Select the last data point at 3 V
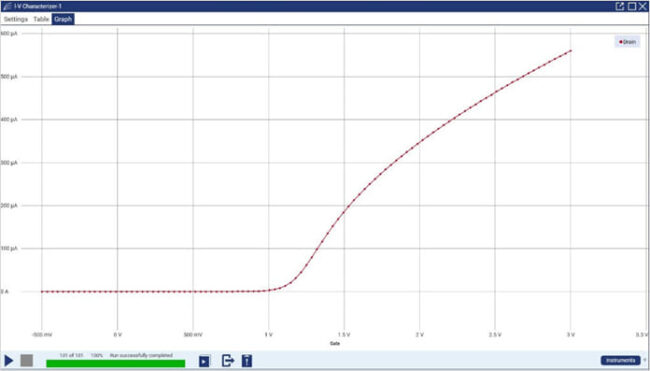 pos(571,51)
